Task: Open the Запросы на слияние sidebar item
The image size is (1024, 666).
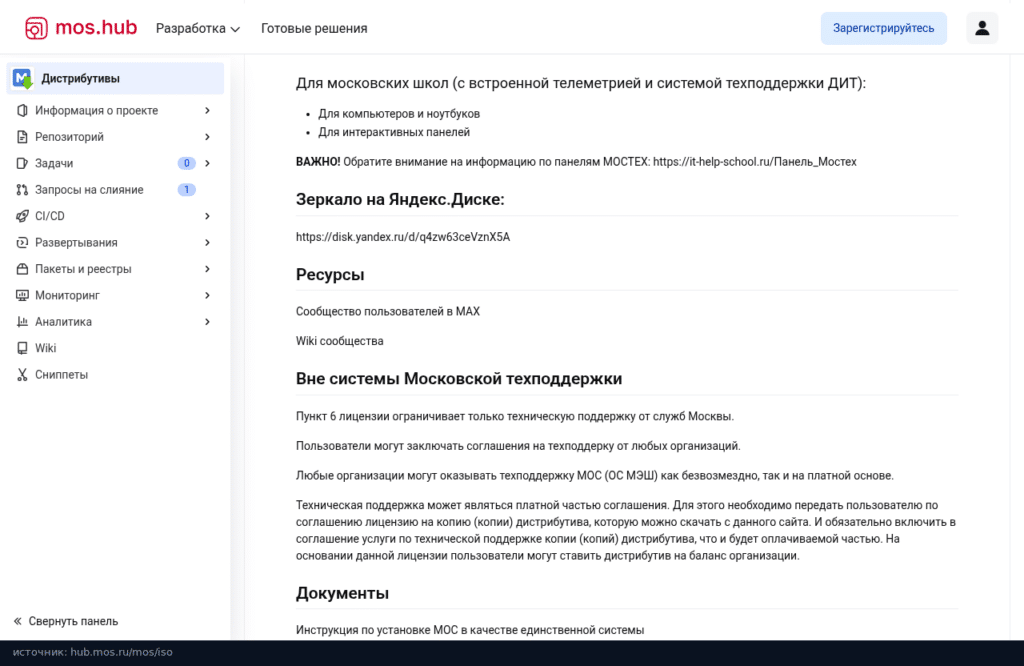Action: click(115, 190)
